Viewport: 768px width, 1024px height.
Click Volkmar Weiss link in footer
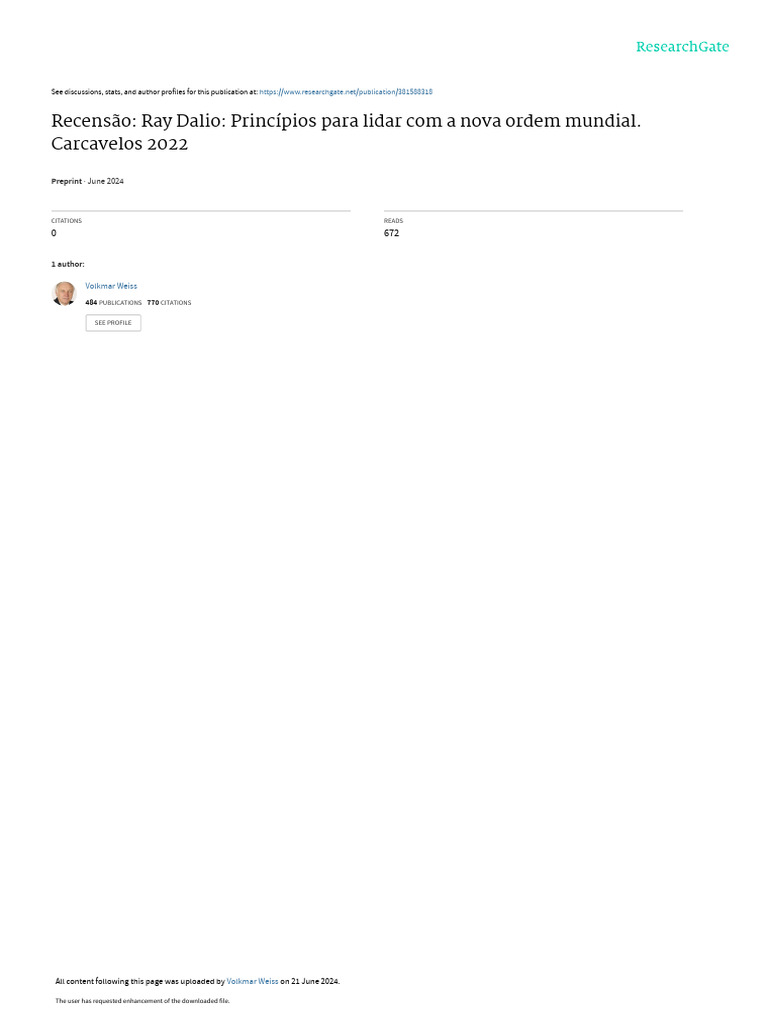pyautogui.click(x=252, y=981)
